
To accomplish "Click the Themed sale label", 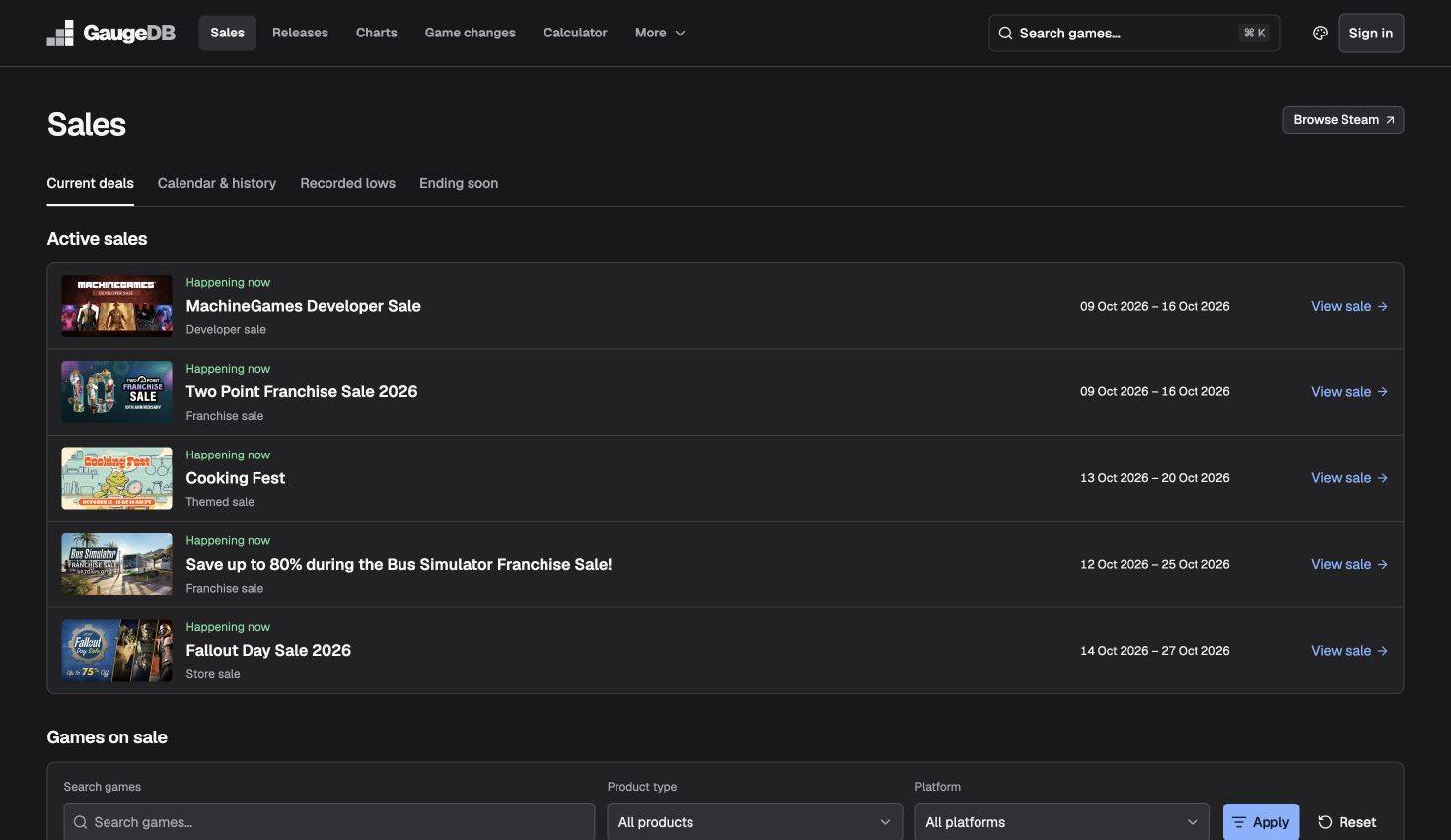I will click(220, 502).
